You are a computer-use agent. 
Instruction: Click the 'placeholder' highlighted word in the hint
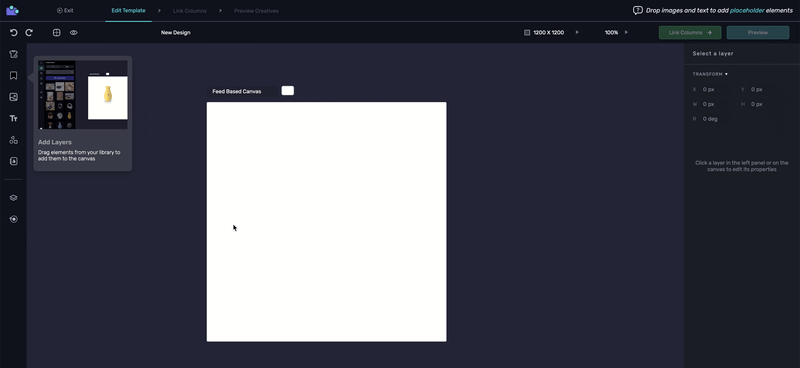[x=747, y=11]
